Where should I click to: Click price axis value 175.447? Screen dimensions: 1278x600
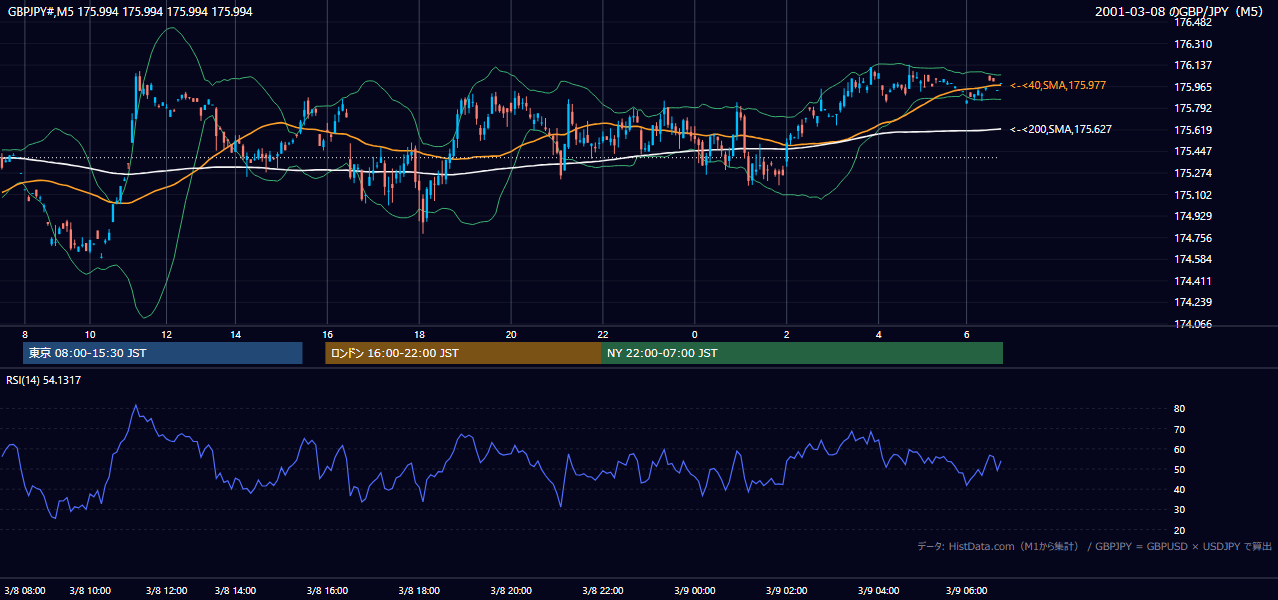(1192, 152)
